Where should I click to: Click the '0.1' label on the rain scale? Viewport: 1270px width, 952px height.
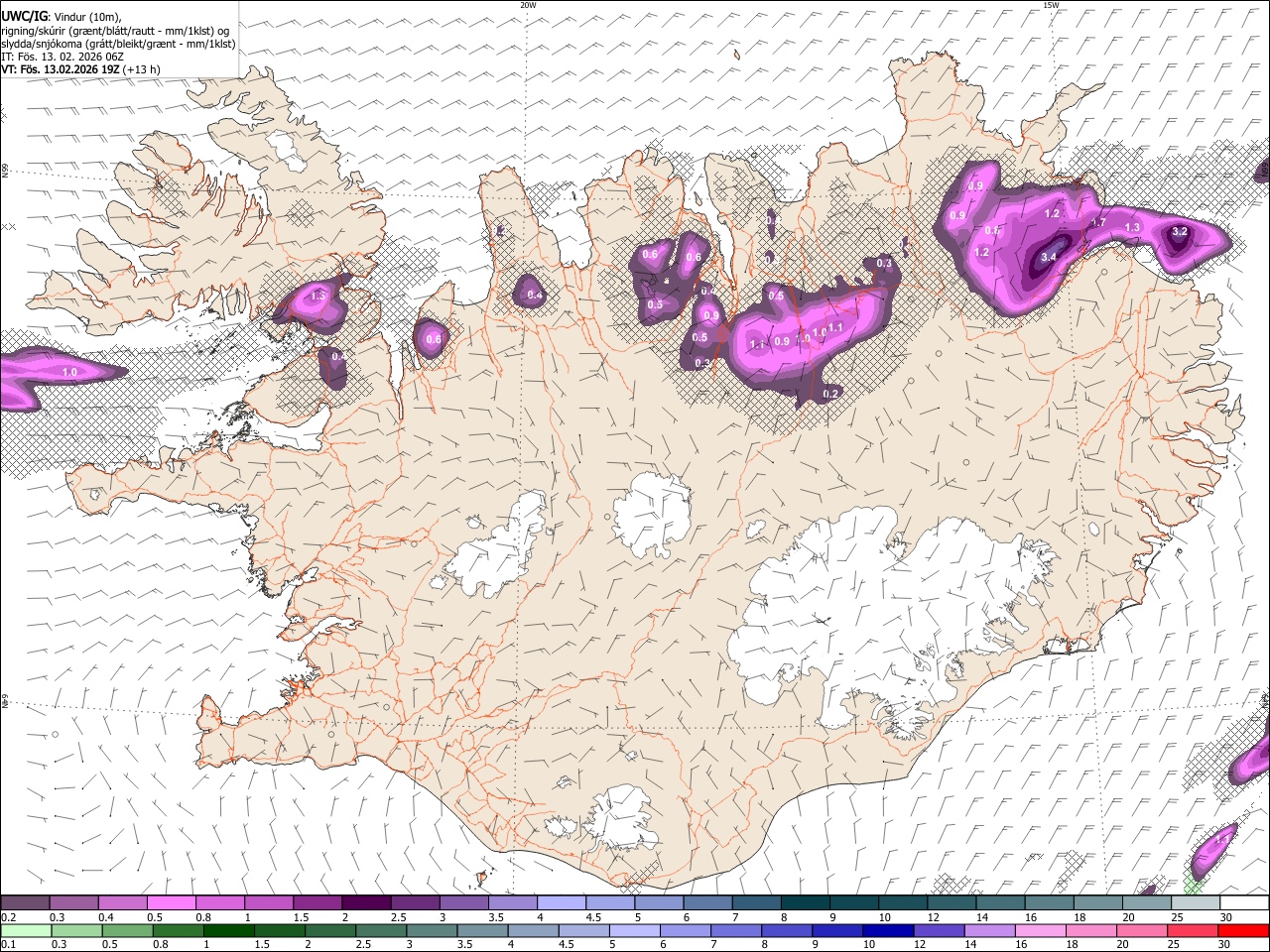(8, 945)
